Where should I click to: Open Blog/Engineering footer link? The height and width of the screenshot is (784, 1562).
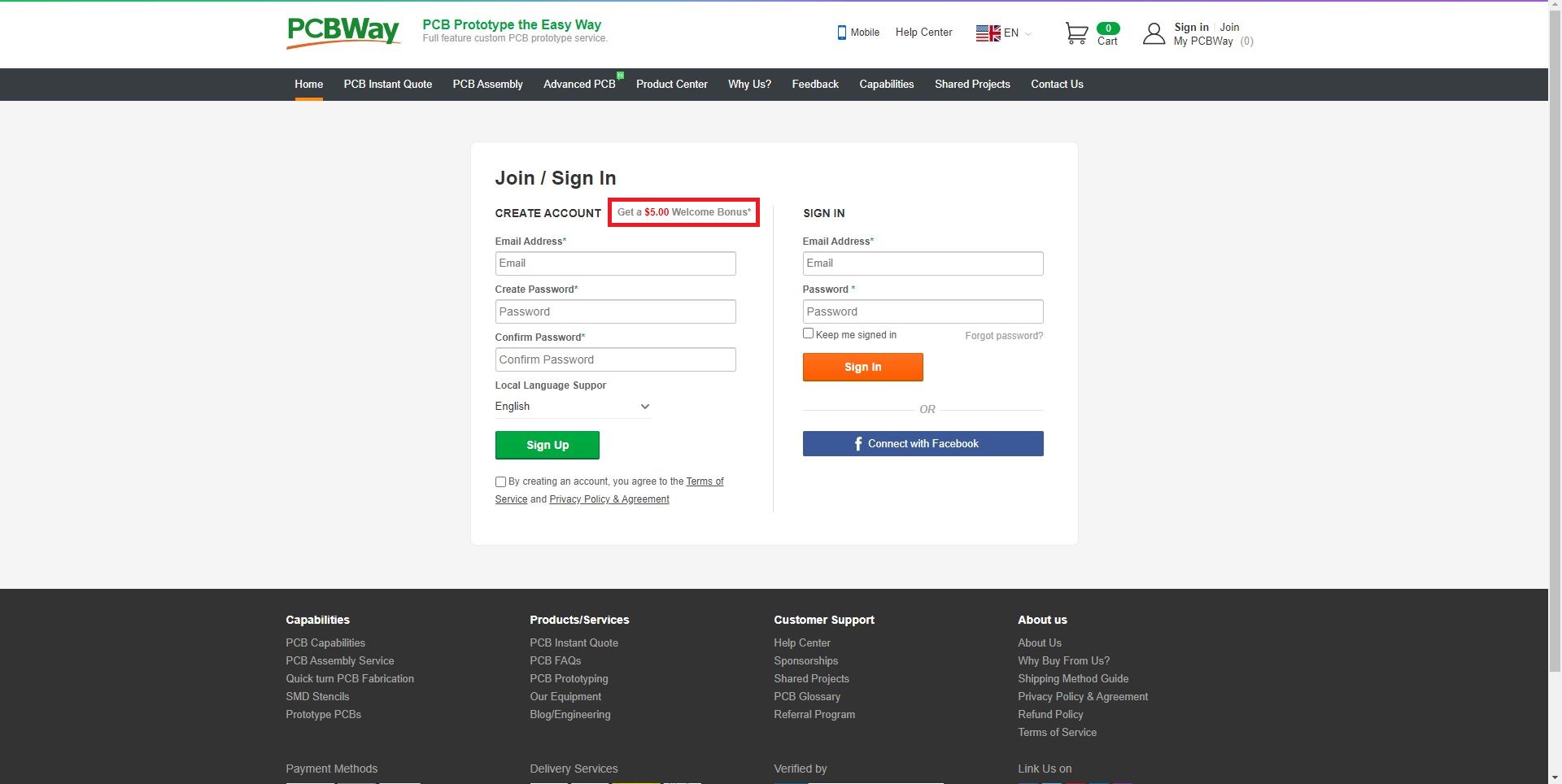tap(569, 715)
